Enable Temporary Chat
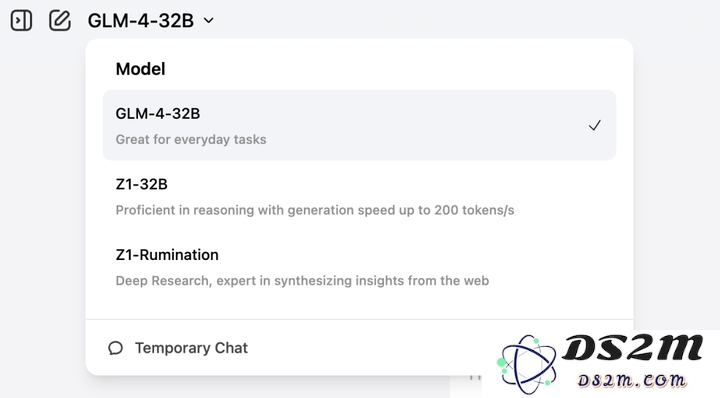 click(x=191, y=348)
